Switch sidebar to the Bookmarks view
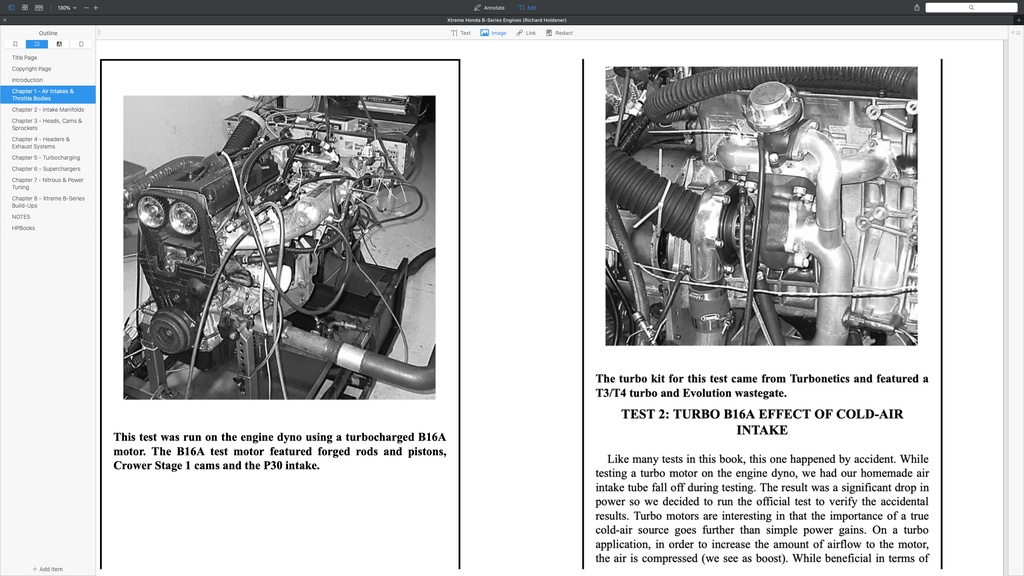 pyautogui.click(x=16, y=43)
